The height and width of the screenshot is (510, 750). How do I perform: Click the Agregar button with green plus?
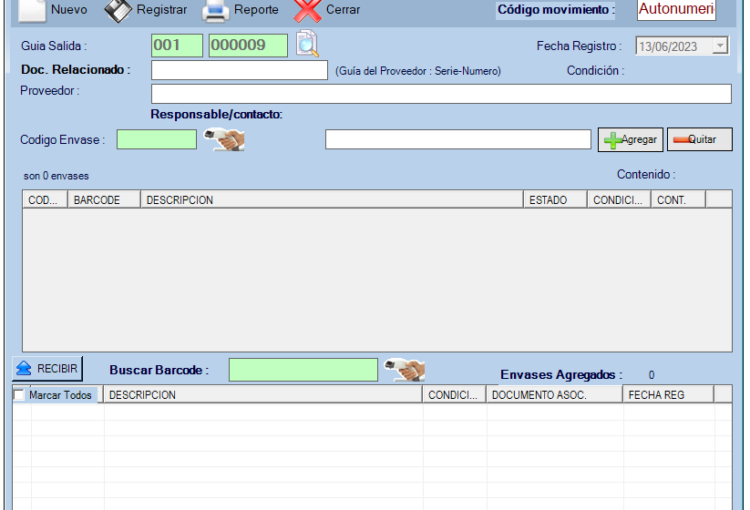(x=629, y=140)
